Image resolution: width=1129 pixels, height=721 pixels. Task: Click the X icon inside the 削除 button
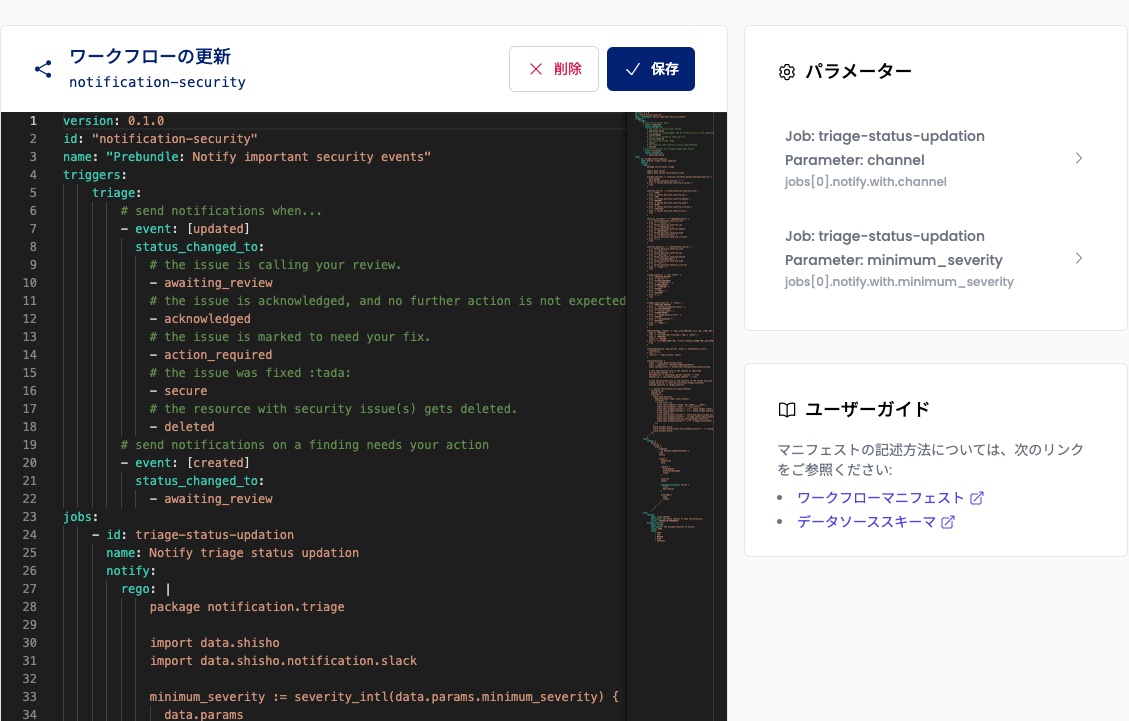(535, 68)
